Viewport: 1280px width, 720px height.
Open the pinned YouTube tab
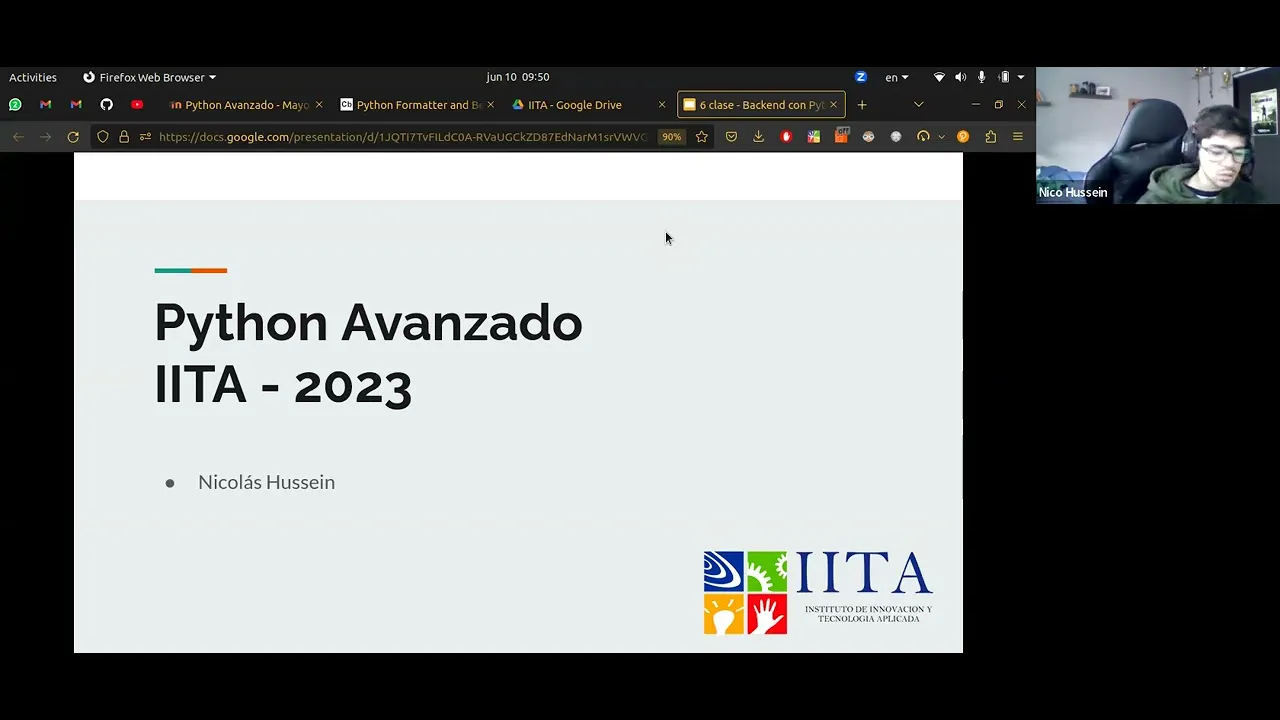coord(137,104)
